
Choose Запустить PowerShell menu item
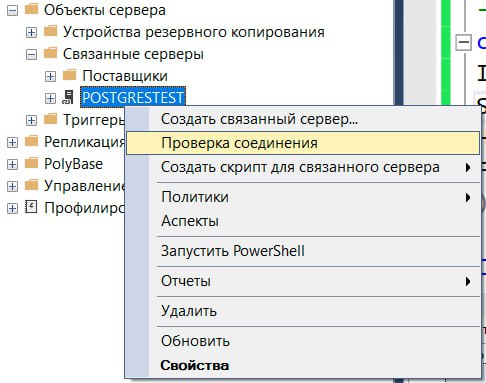(303, 251)
